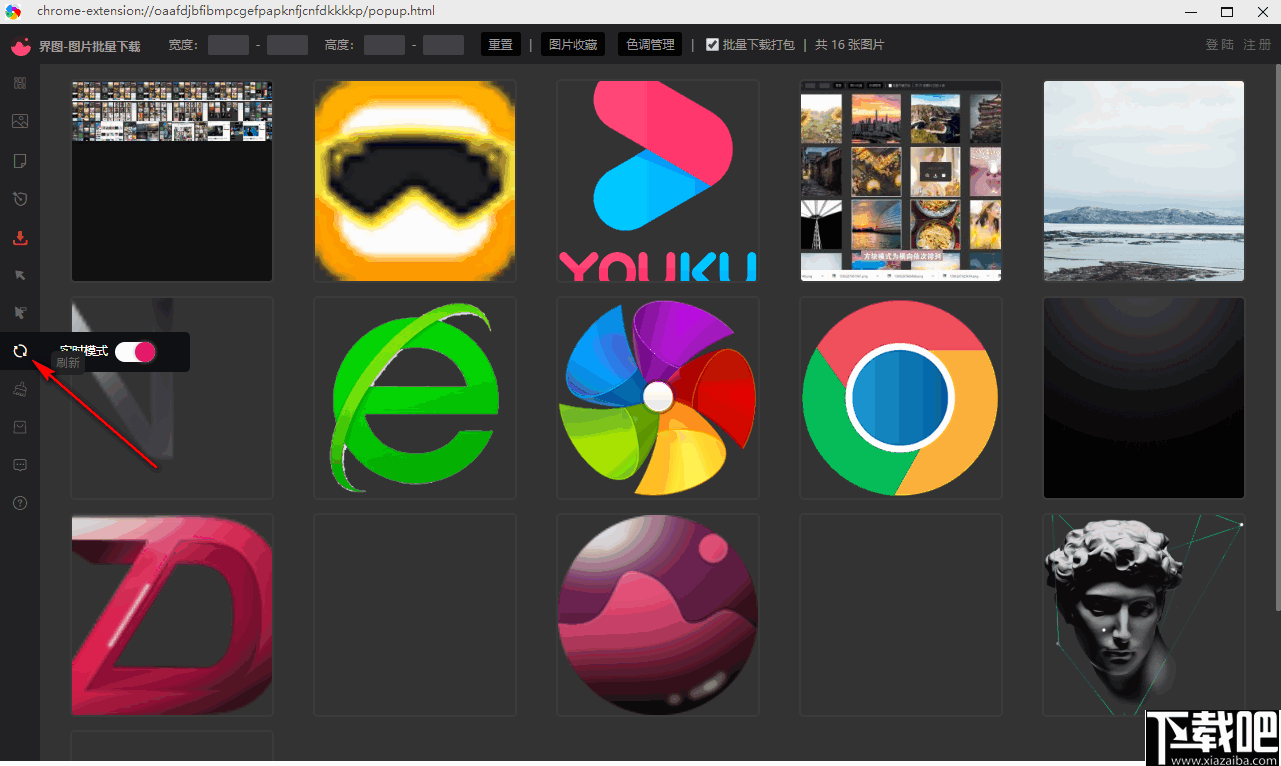Click the refresh icon in the sidebar
Screen dimensions: 1281x766
click(x=20, y=351)
